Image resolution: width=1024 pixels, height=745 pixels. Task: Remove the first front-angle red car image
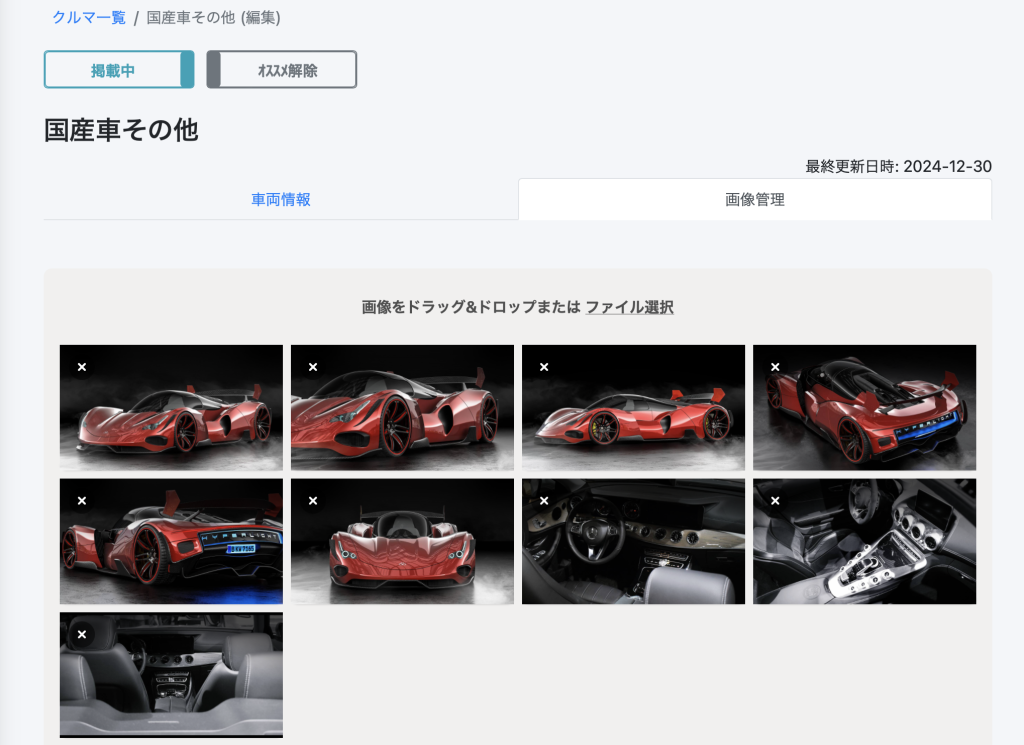pos(82,367)
